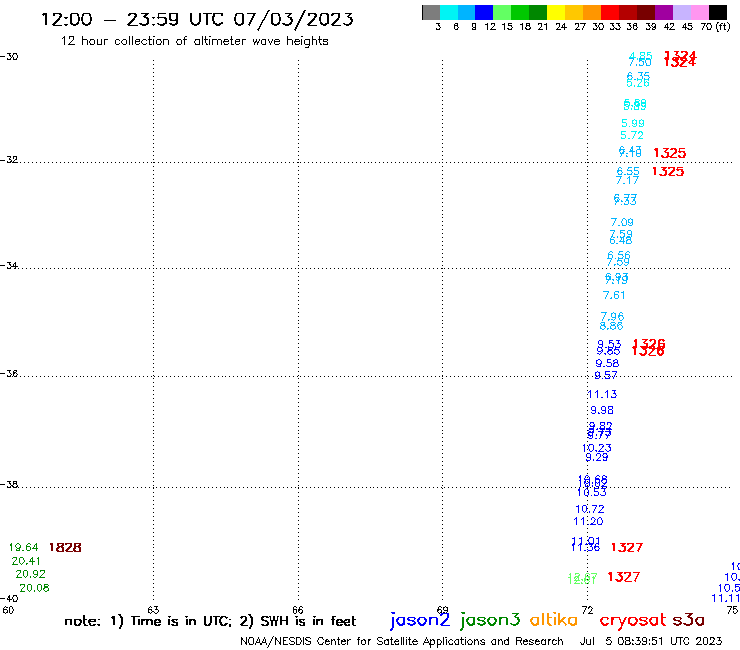Click the red time label 1325 beside 6.55
The width and height of the screenshot is (740, 650).
point(668,171)
